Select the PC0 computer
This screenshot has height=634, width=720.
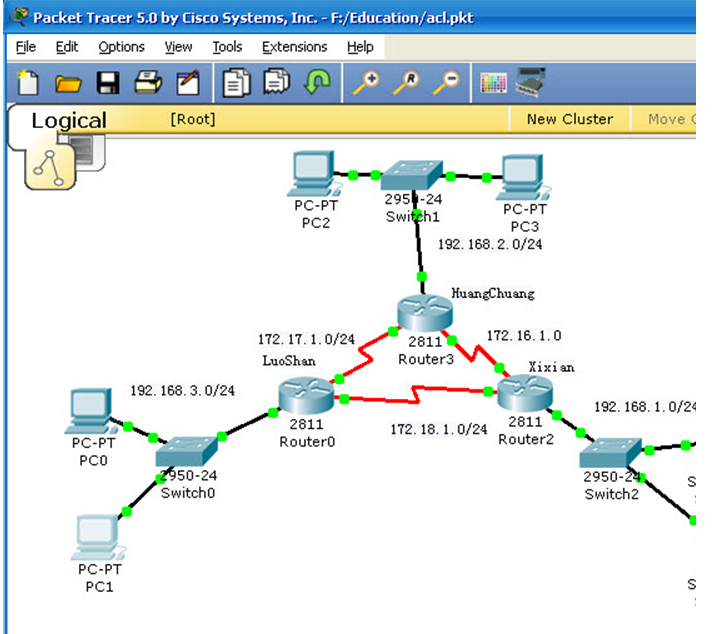[91, 411]
